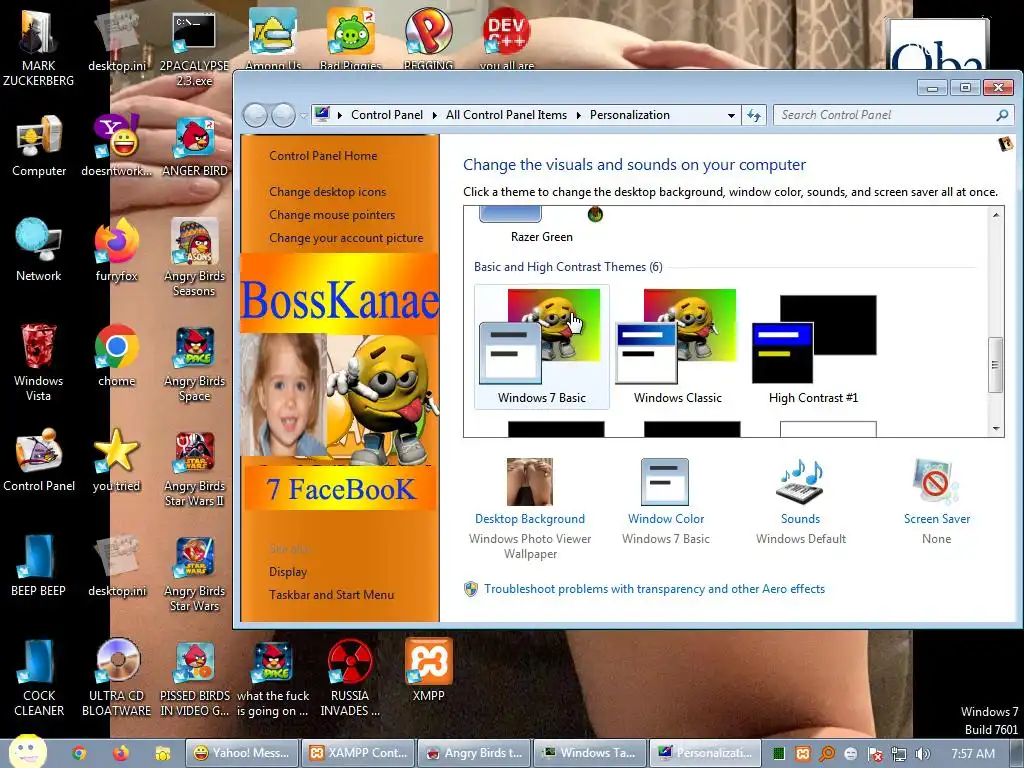Select the ANGER BIRD desktop icon

194,145
